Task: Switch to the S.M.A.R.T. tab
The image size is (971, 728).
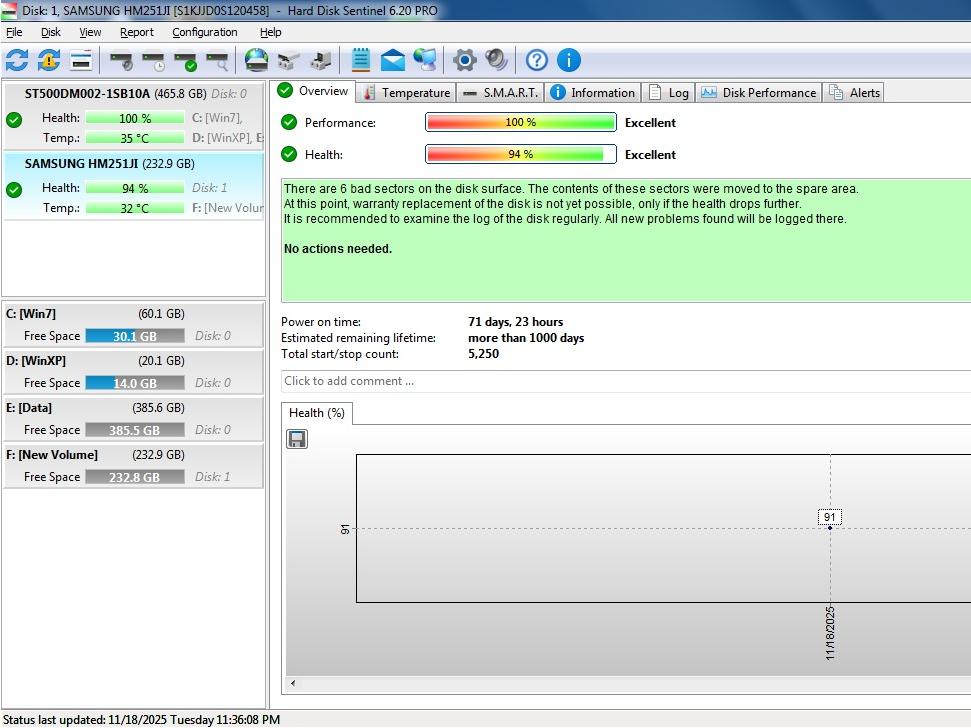Action: [x=501, y=92]
